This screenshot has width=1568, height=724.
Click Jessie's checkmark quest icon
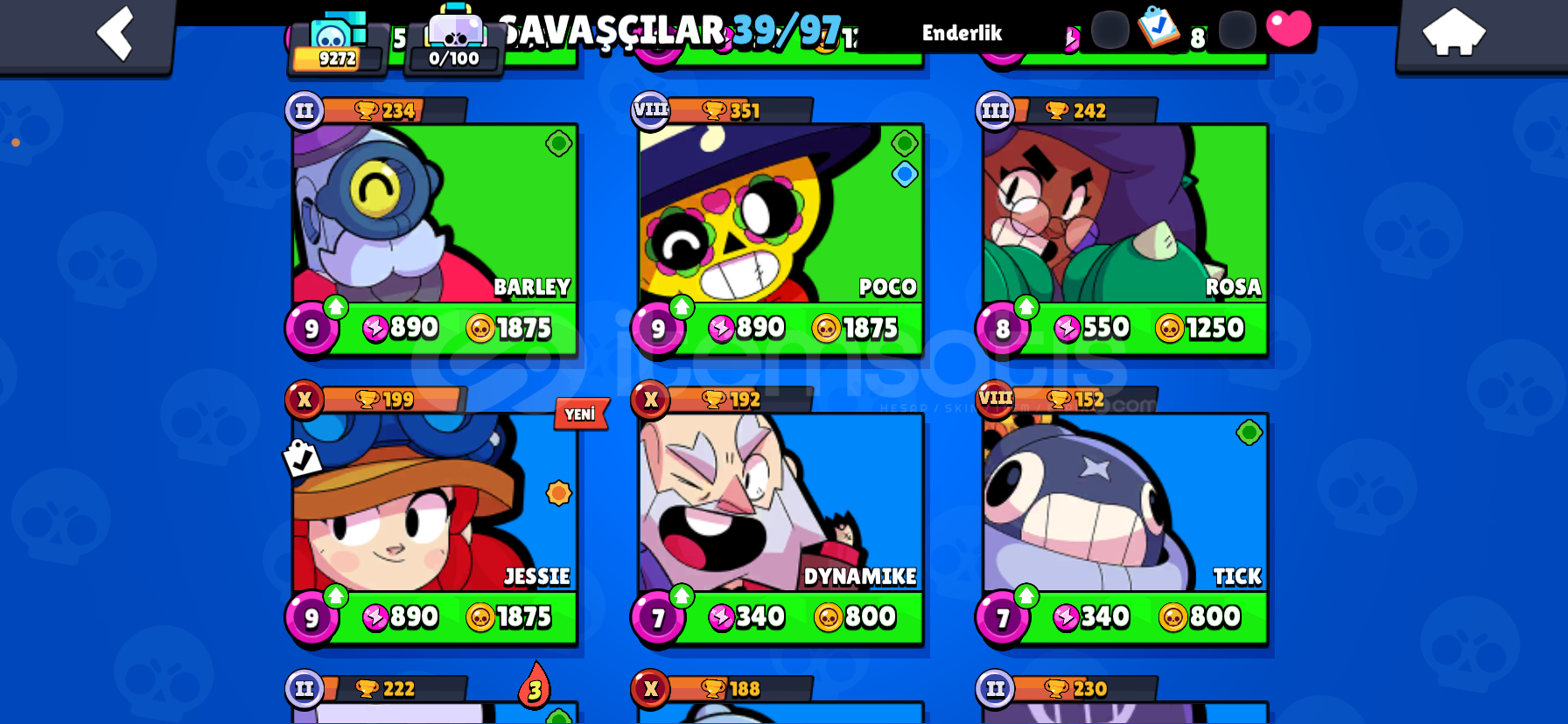(x=302, y=457)
